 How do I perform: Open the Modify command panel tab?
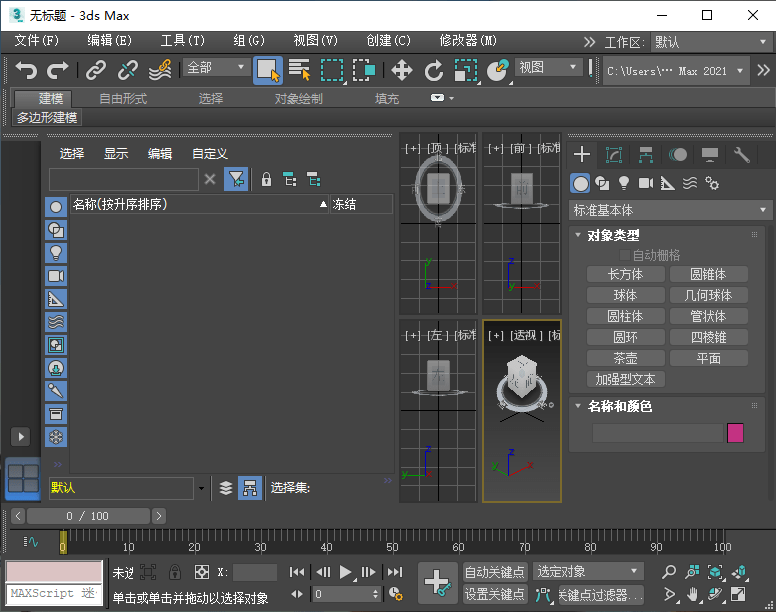click(614, 155)
